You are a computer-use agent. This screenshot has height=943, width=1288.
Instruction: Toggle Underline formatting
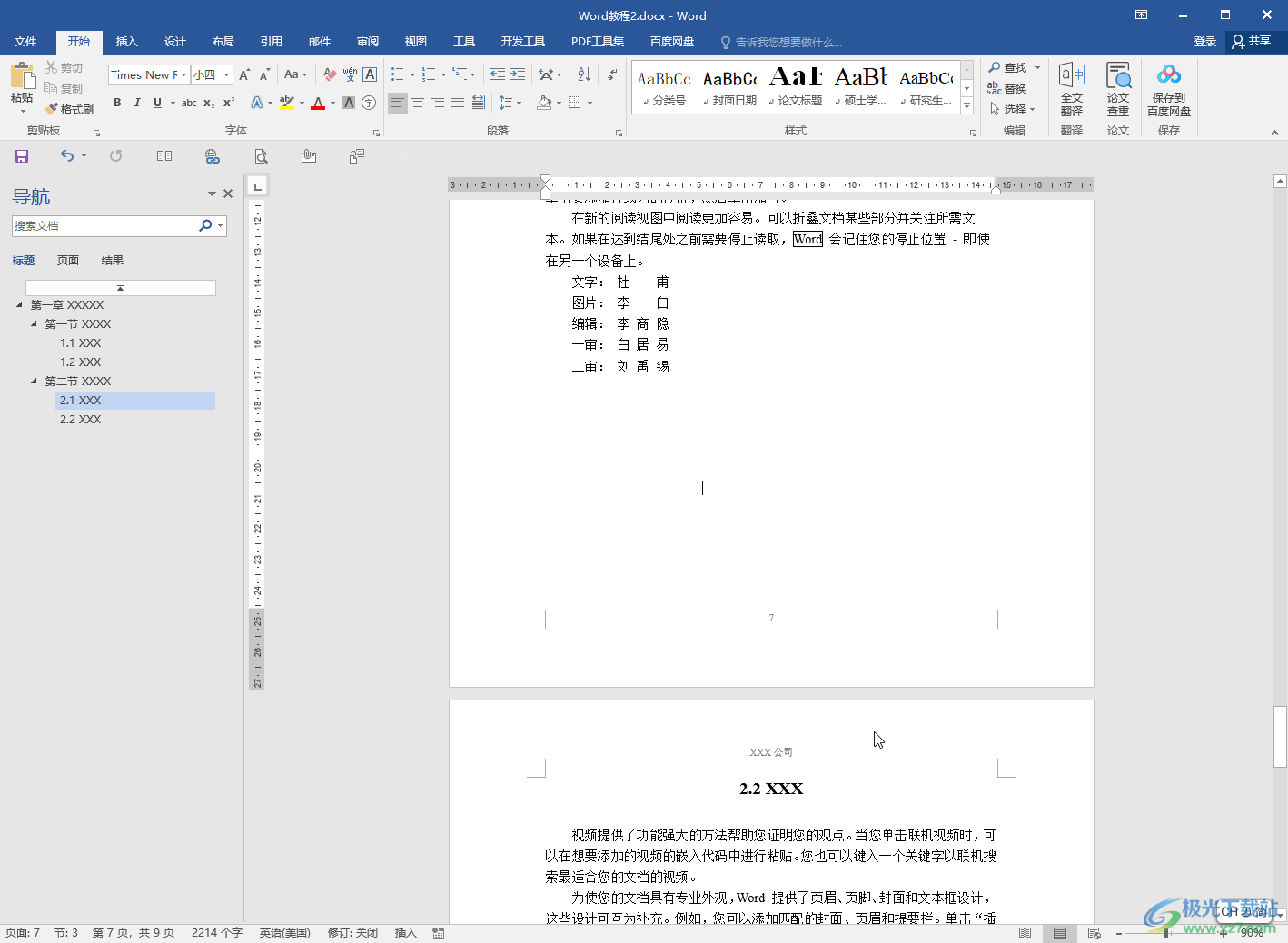tap(157, 103)
